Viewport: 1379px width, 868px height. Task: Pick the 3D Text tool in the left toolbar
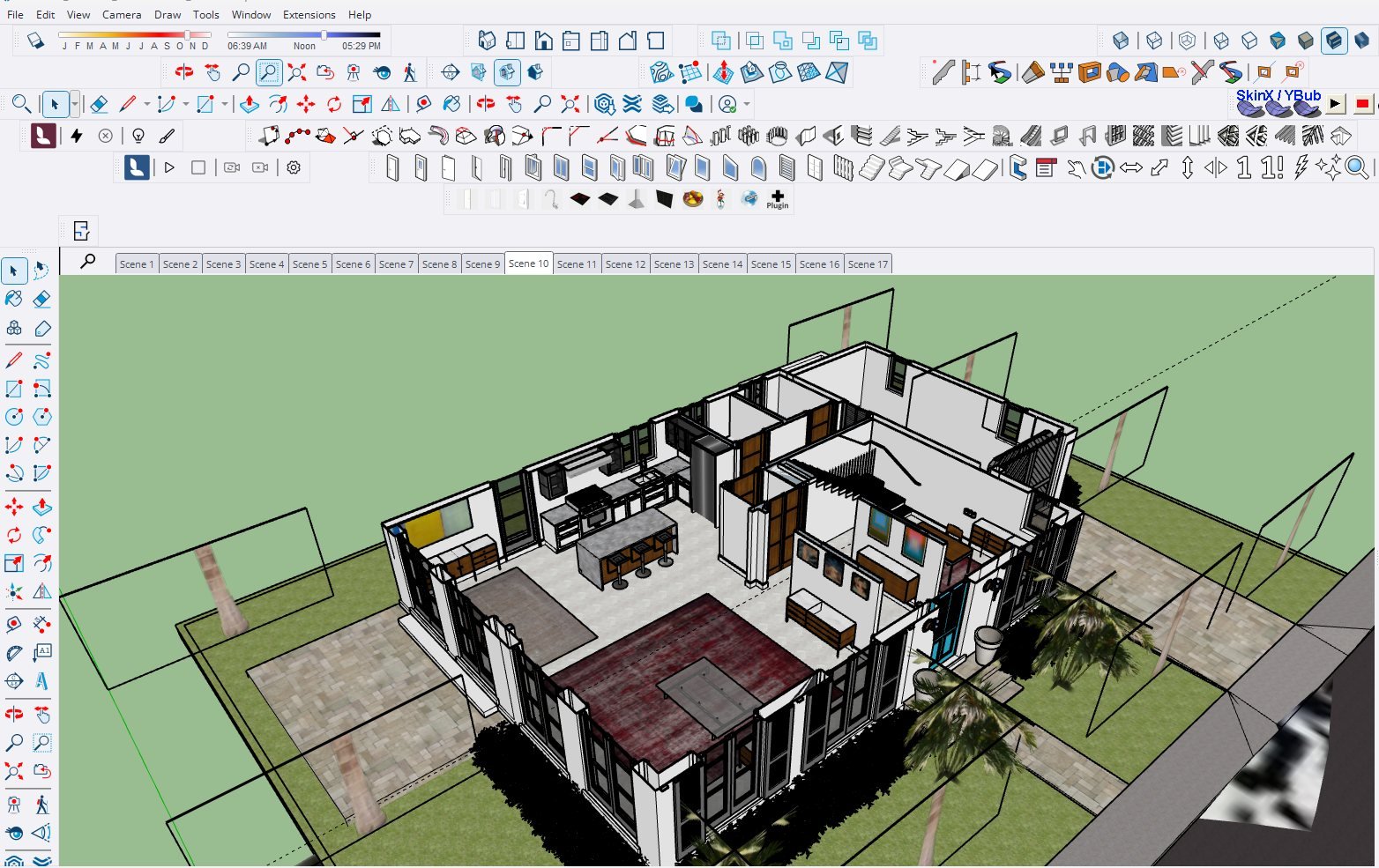41,681
